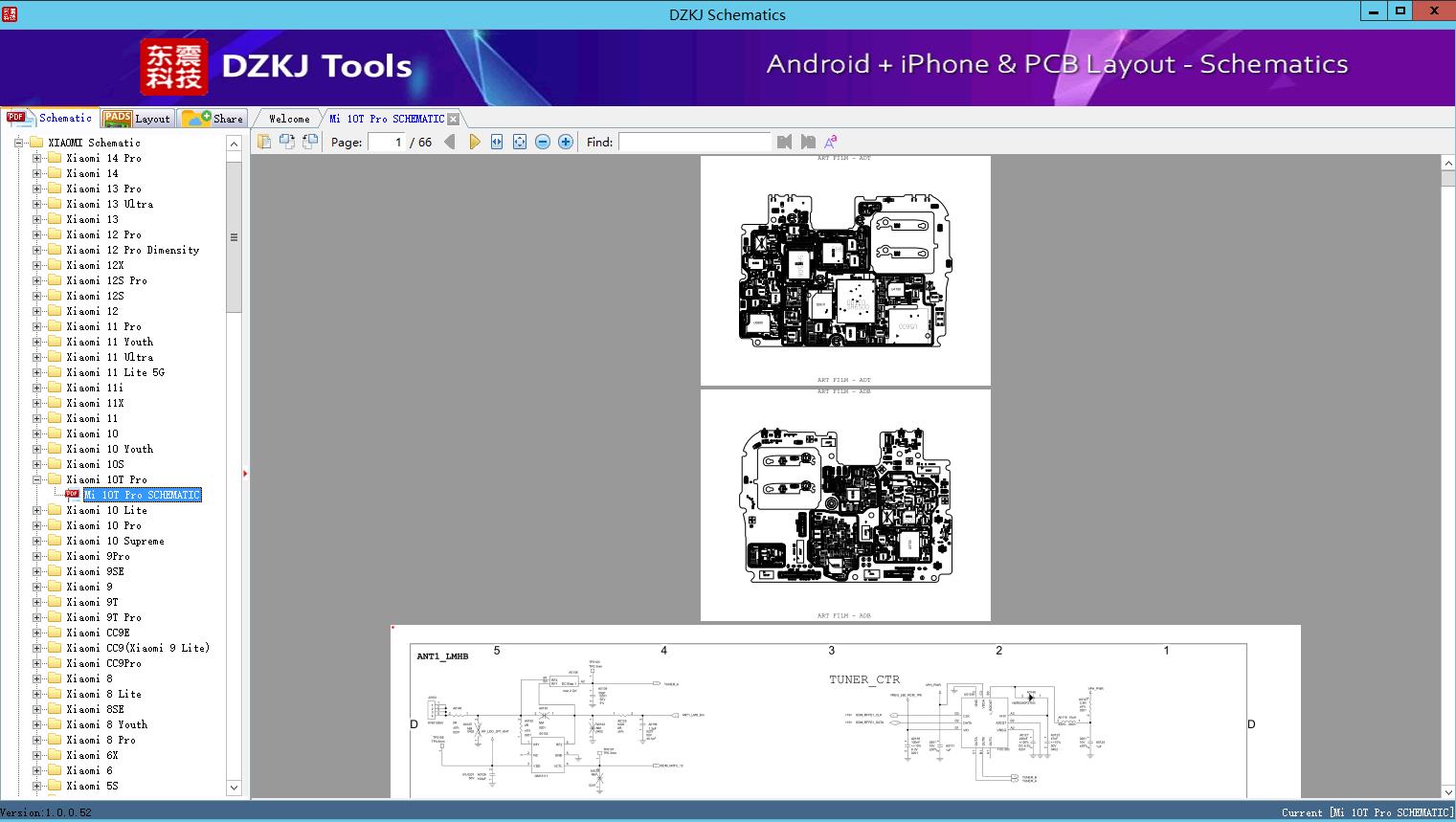Close the Mi 10T Pro SCHEMATIC tab
This screenshot has width=1456, height=822.
[453, 118]
